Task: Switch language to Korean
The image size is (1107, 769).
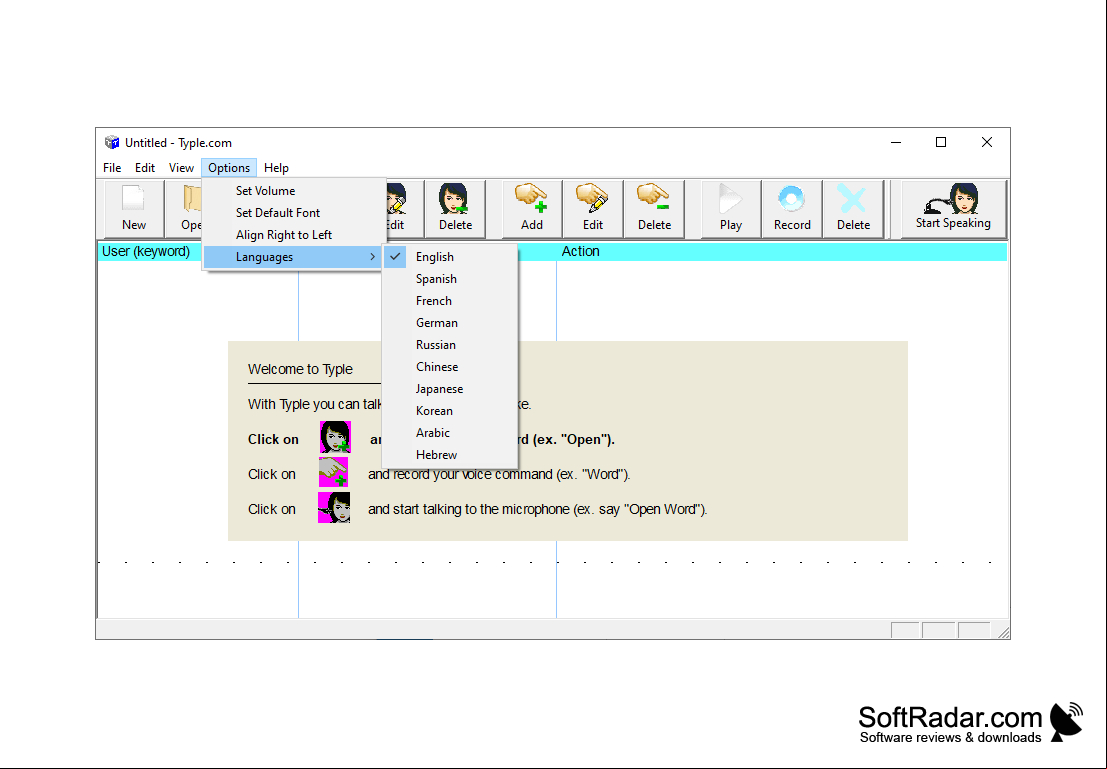Action: (x=450, y=411)
